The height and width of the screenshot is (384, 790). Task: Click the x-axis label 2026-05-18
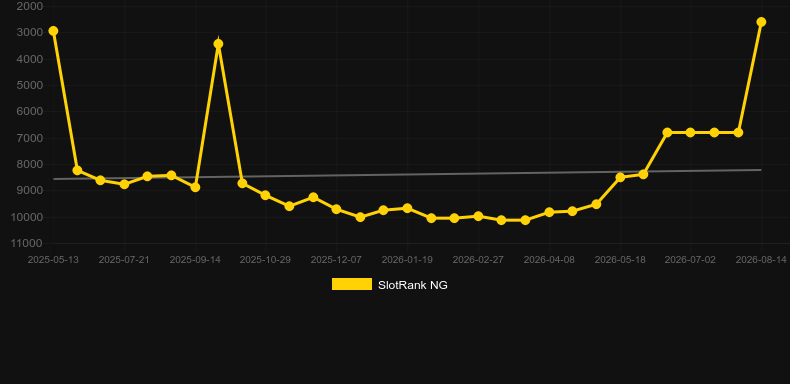(x=620, y=260)
